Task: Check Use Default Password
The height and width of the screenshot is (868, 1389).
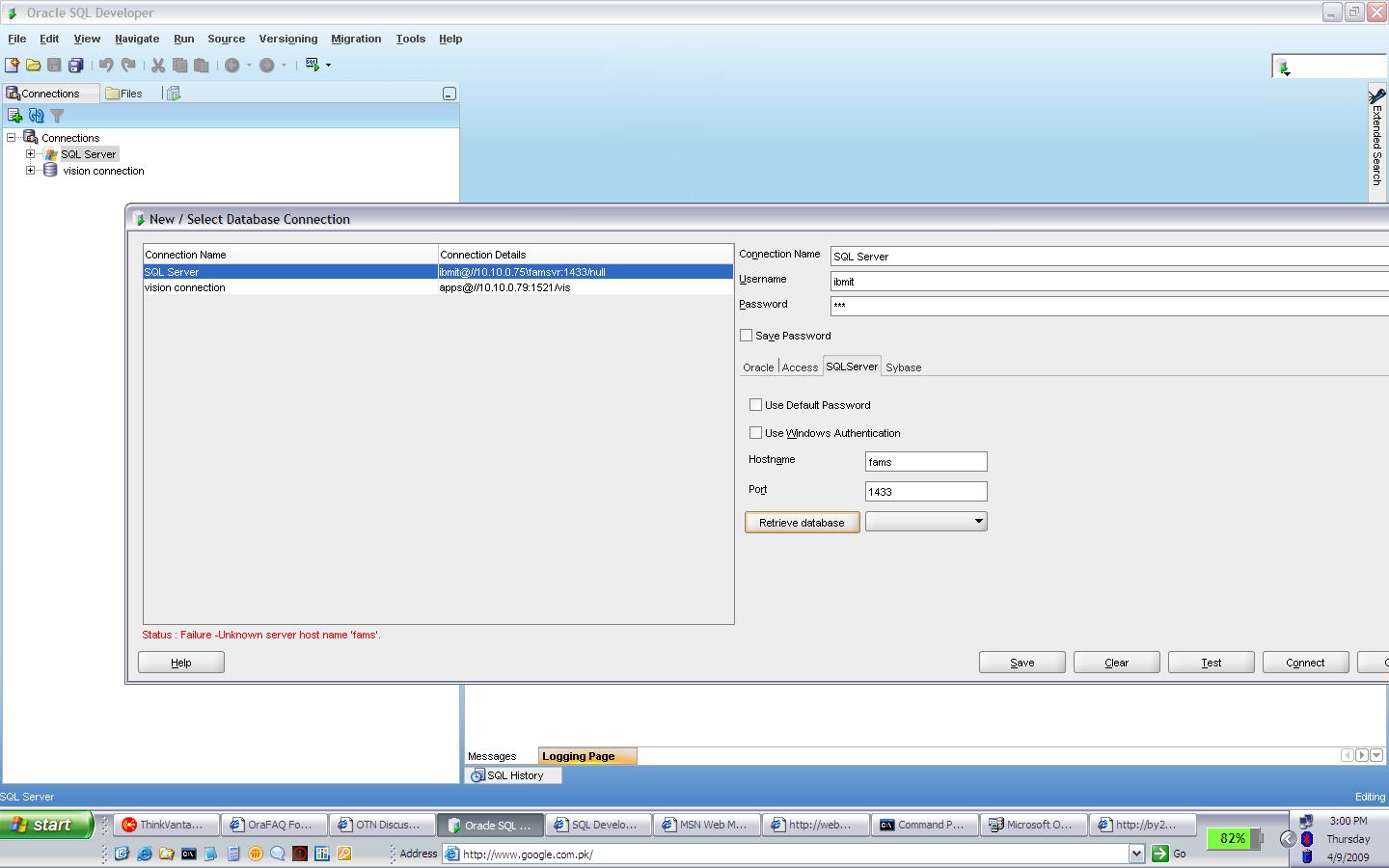Action: (755, 405)
